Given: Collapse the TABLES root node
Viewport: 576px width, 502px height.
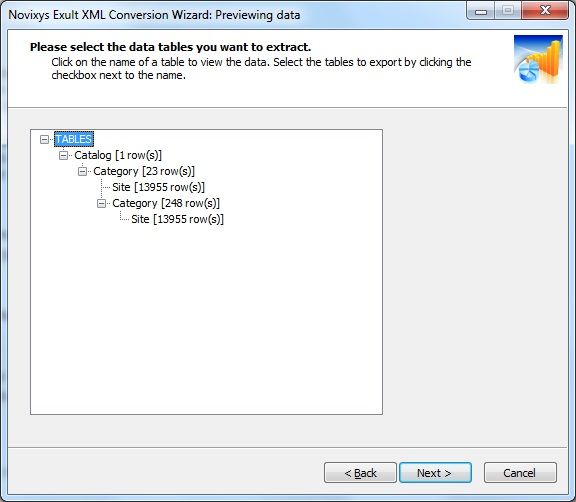Looking at the screenshot, I should [x=44, y=139].
